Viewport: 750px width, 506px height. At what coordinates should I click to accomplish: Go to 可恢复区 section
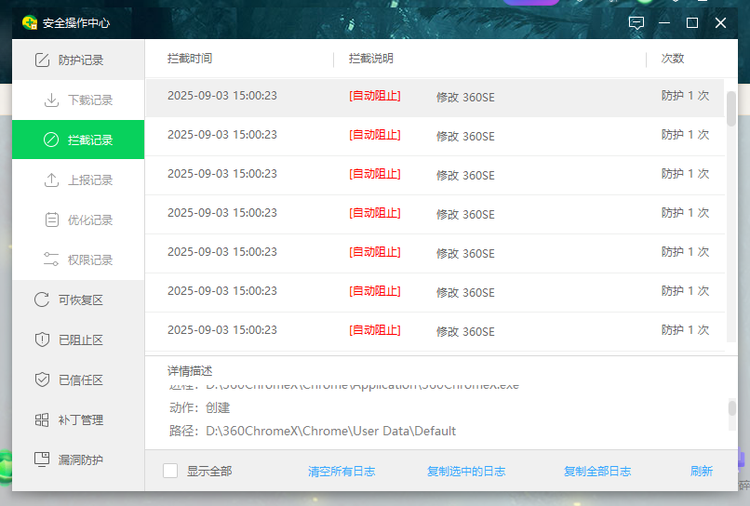tap(78, 300)
